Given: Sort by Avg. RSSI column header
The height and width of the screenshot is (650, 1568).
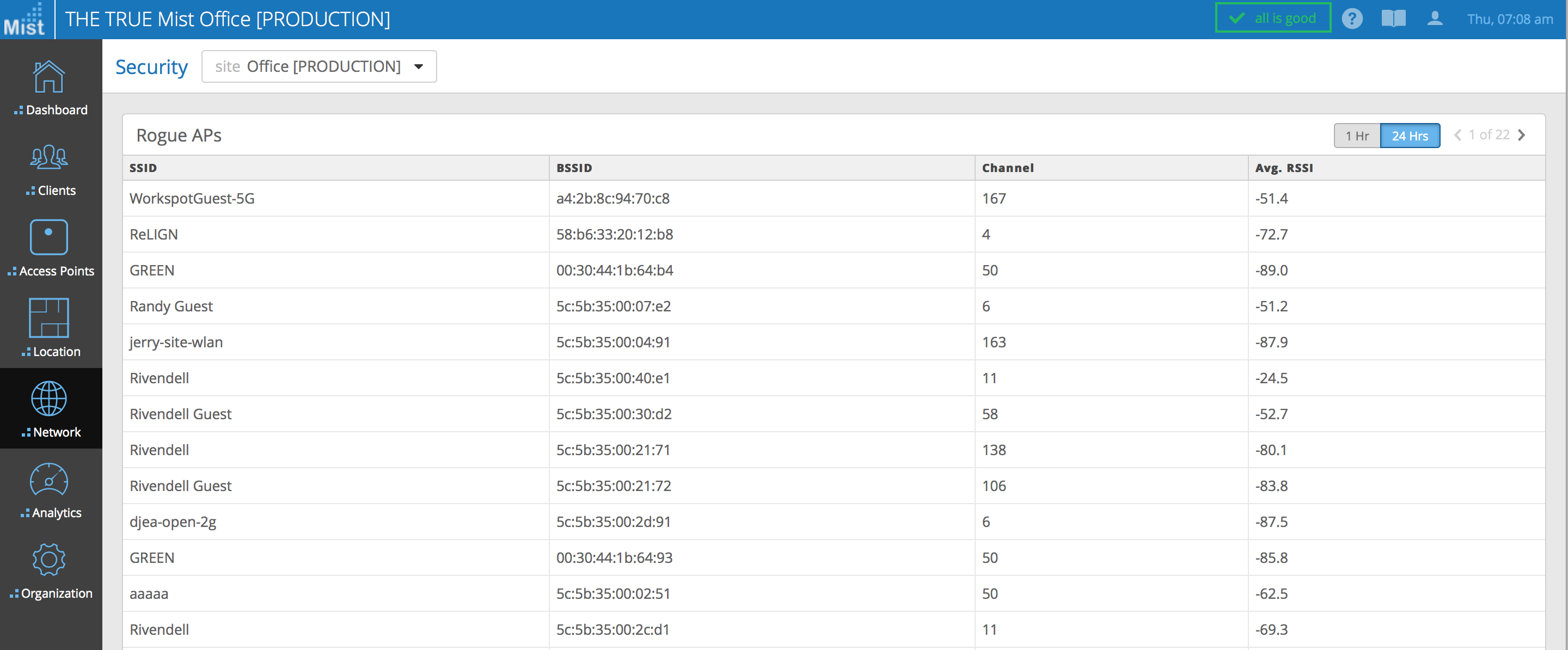Looking at the screenshot, I should pyautogui.click(x=1284, y=168).
